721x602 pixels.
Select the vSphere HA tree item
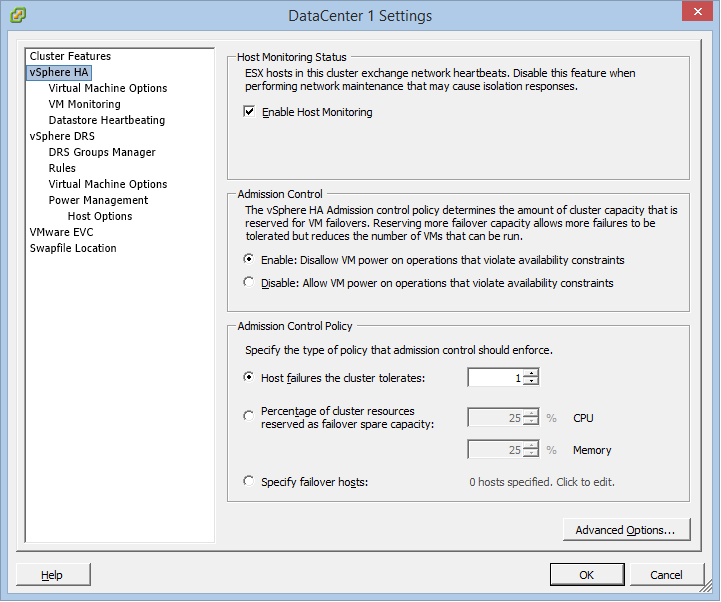59,72
